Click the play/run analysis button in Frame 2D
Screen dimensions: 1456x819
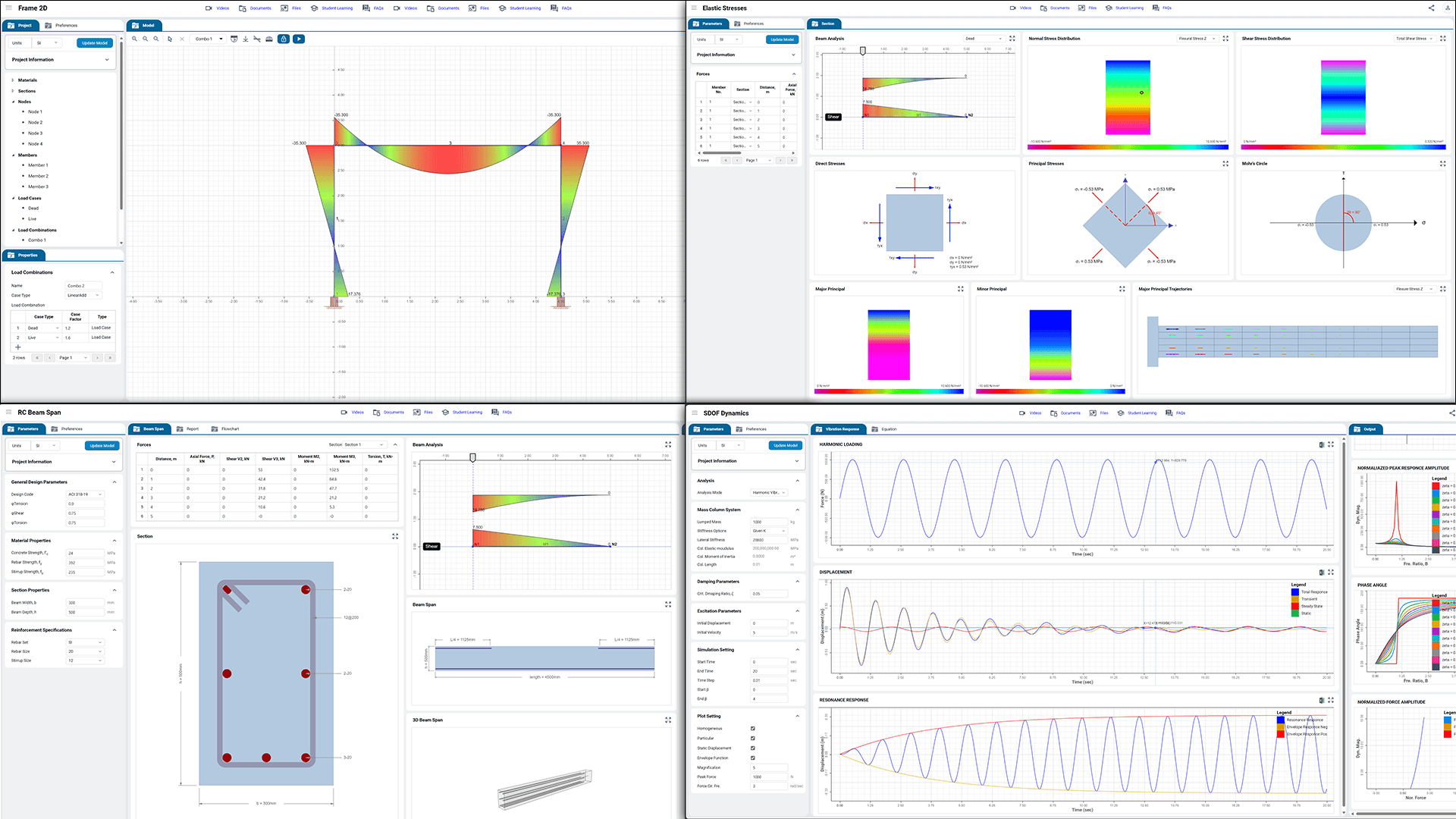point(299,39)
